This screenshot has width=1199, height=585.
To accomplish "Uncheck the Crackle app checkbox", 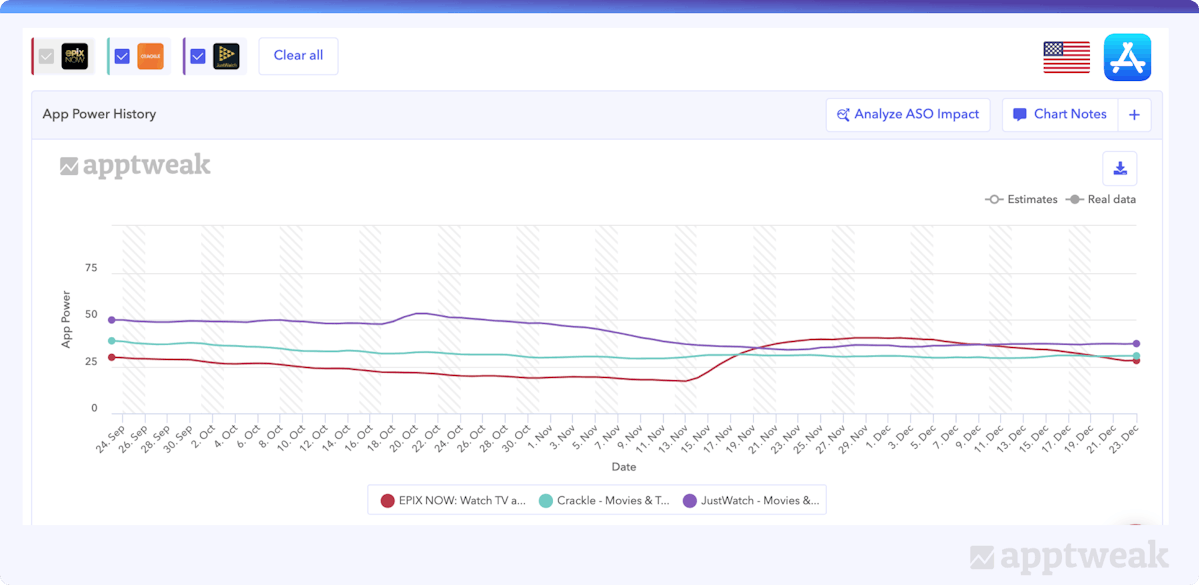I will 122,57.
